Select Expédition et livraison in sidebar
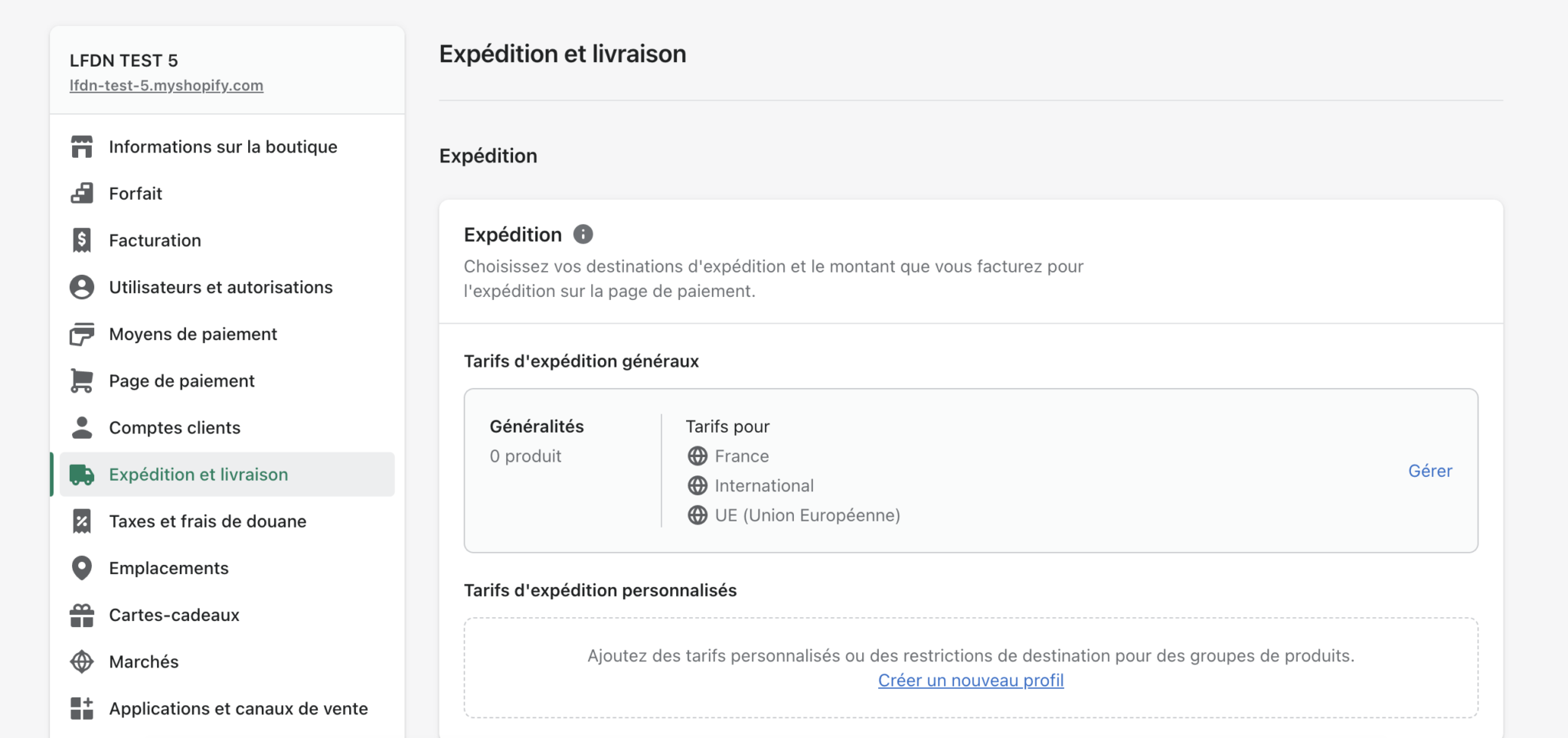Screen dimensions: 1568x738 pyautogui.click(x=198, y=475)
